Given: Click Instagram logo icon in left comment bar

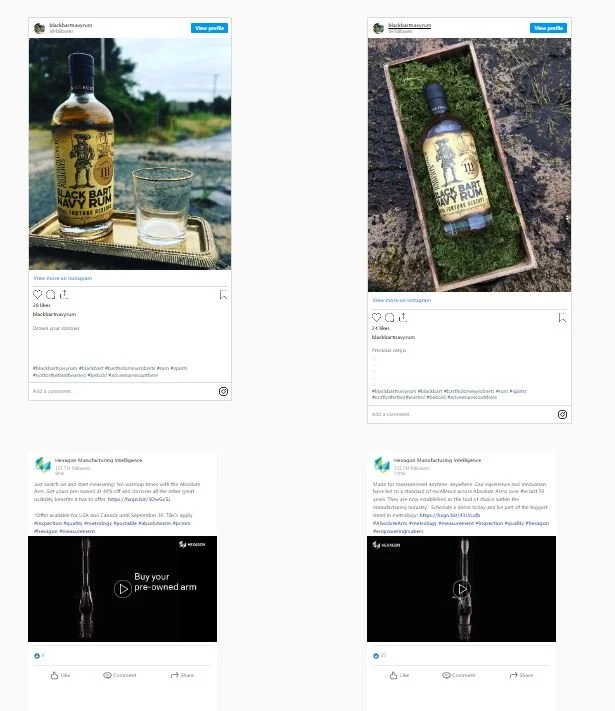Looking at the screenshot, I should click(224, 391).
